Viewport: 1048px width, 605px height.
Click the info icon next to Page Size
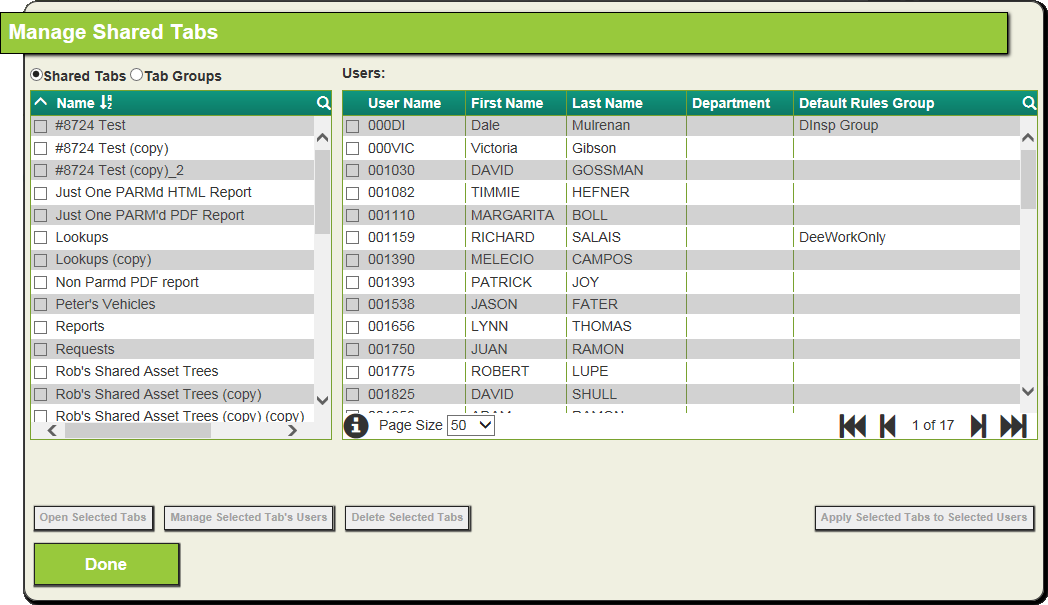click(356, 425)
